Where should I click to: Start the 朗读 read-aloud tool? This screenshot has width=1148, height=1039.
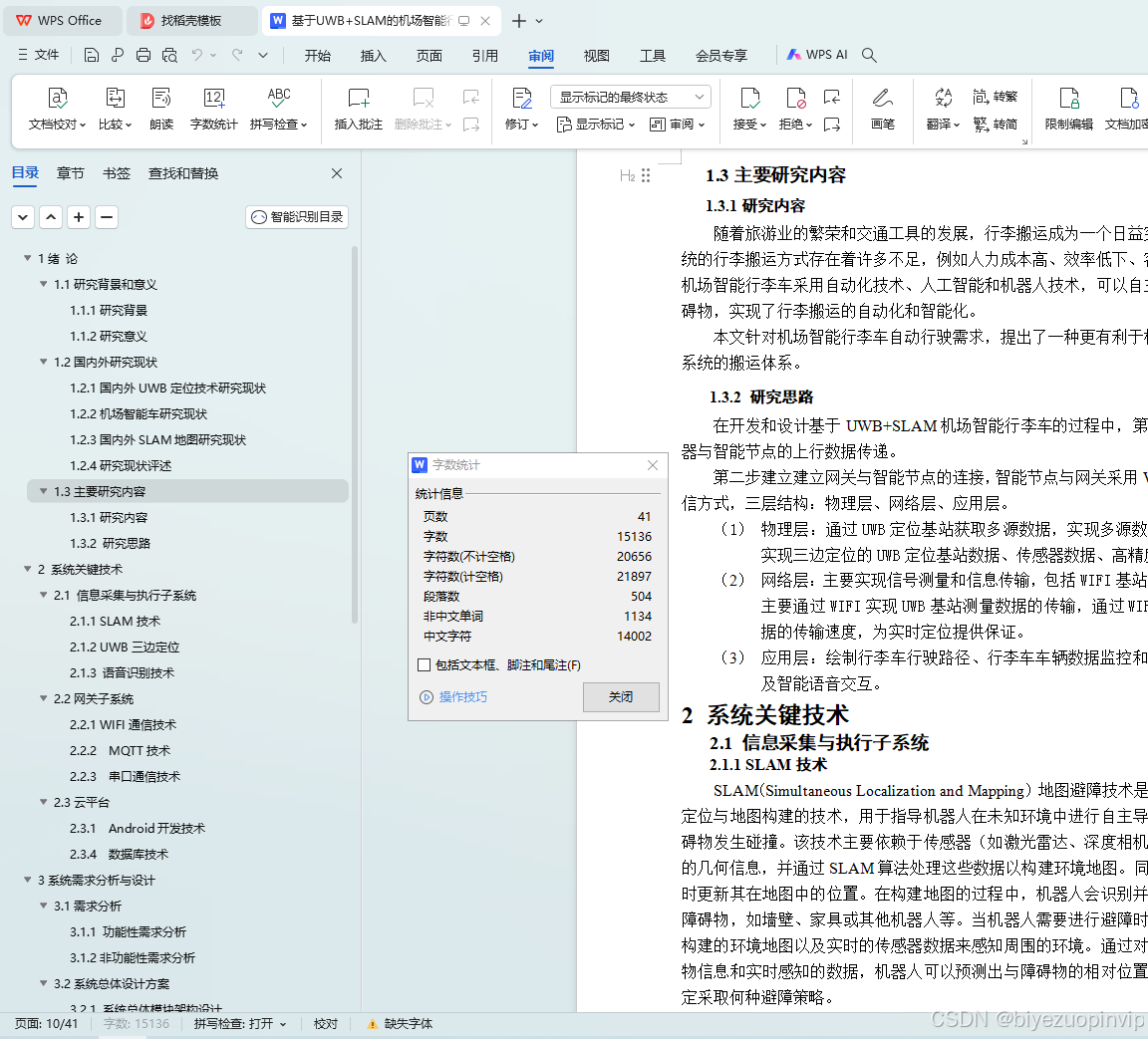click(161, 109)
